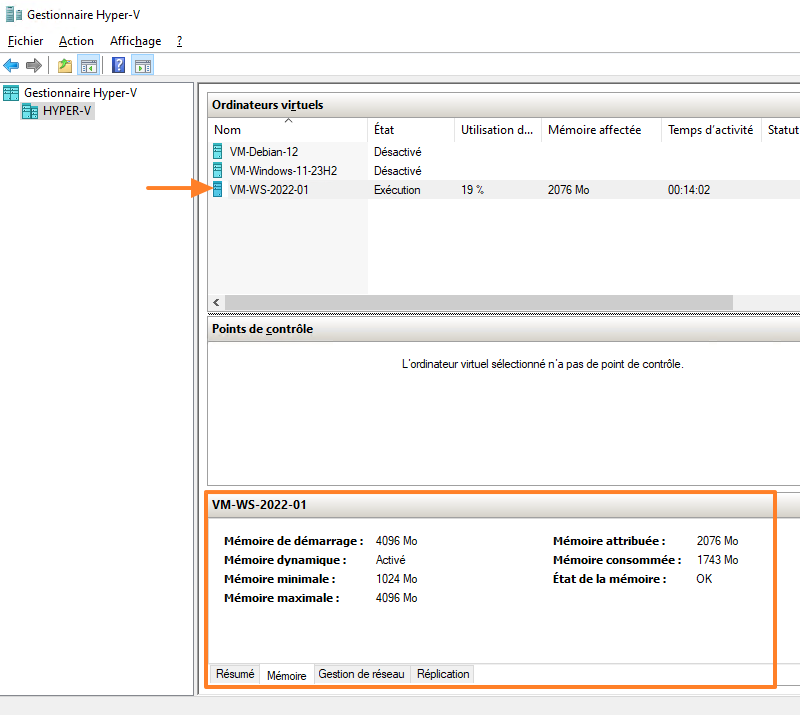
Task: Sort list by État column header
Action: [384, 130]
